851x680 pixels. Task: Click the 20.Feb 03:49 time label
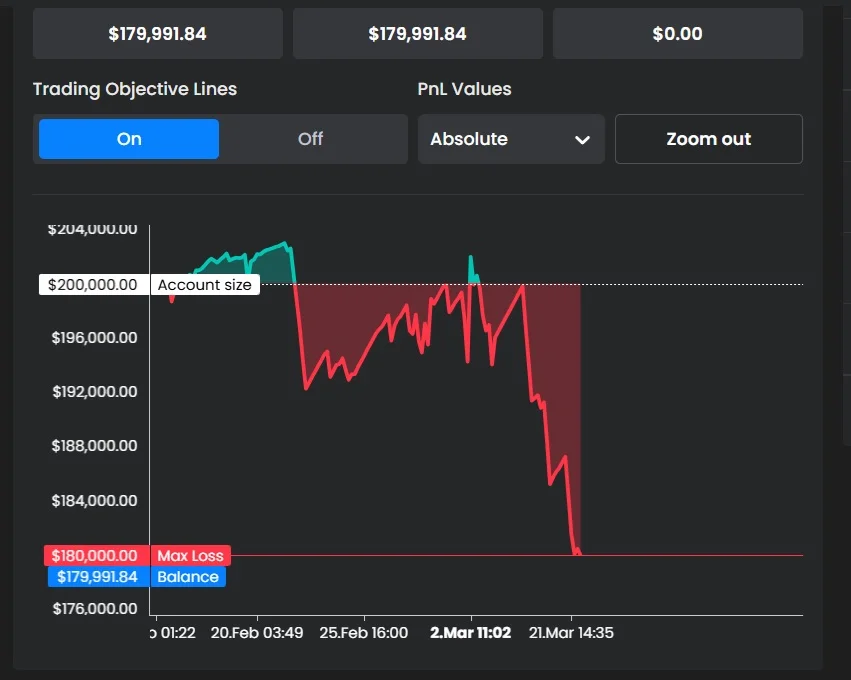[256, 633]
